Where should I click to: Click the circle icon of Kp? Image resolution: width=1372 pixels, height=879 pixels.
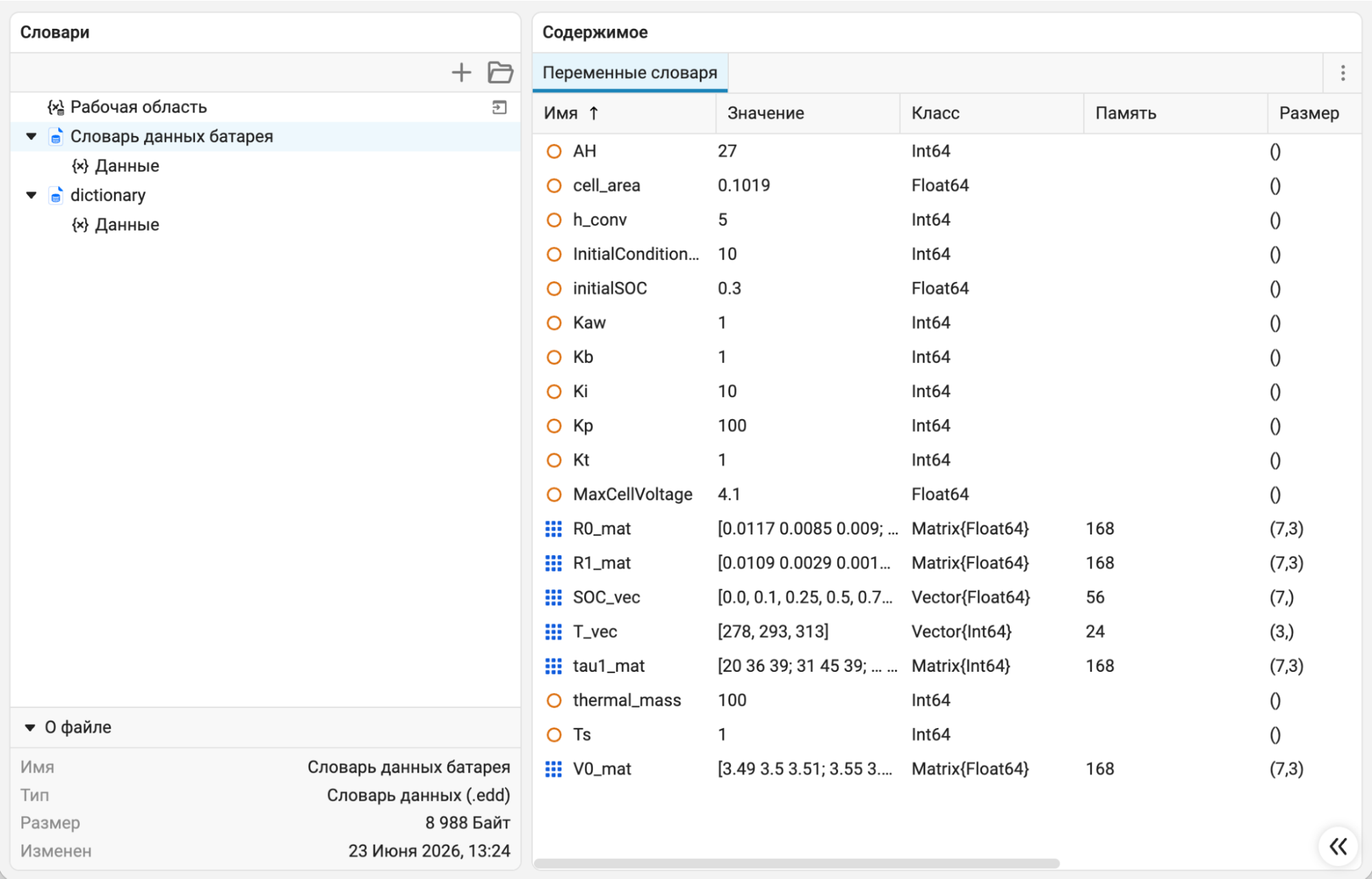pos(554,425)
